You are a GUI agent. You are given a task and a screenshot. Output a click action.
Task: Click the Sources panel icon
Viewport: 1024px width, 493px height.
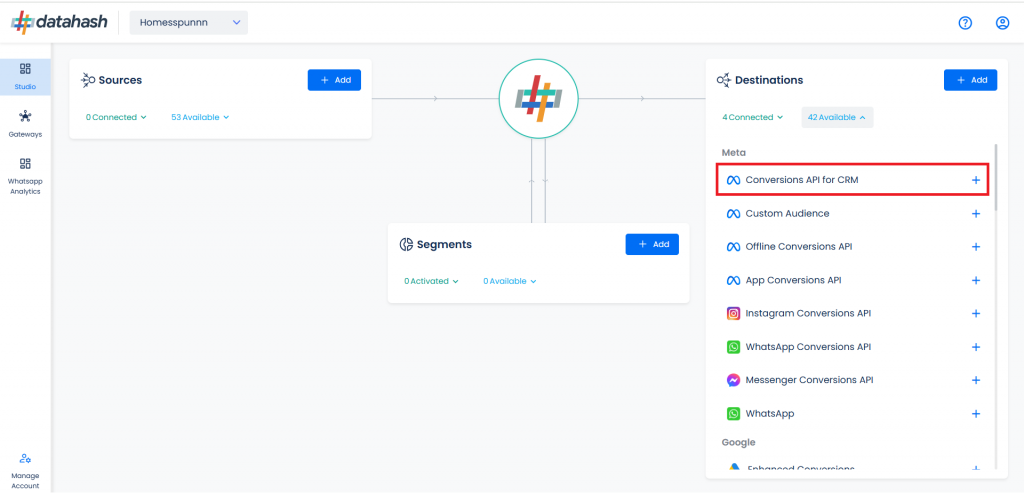click(x=88, y=80)
